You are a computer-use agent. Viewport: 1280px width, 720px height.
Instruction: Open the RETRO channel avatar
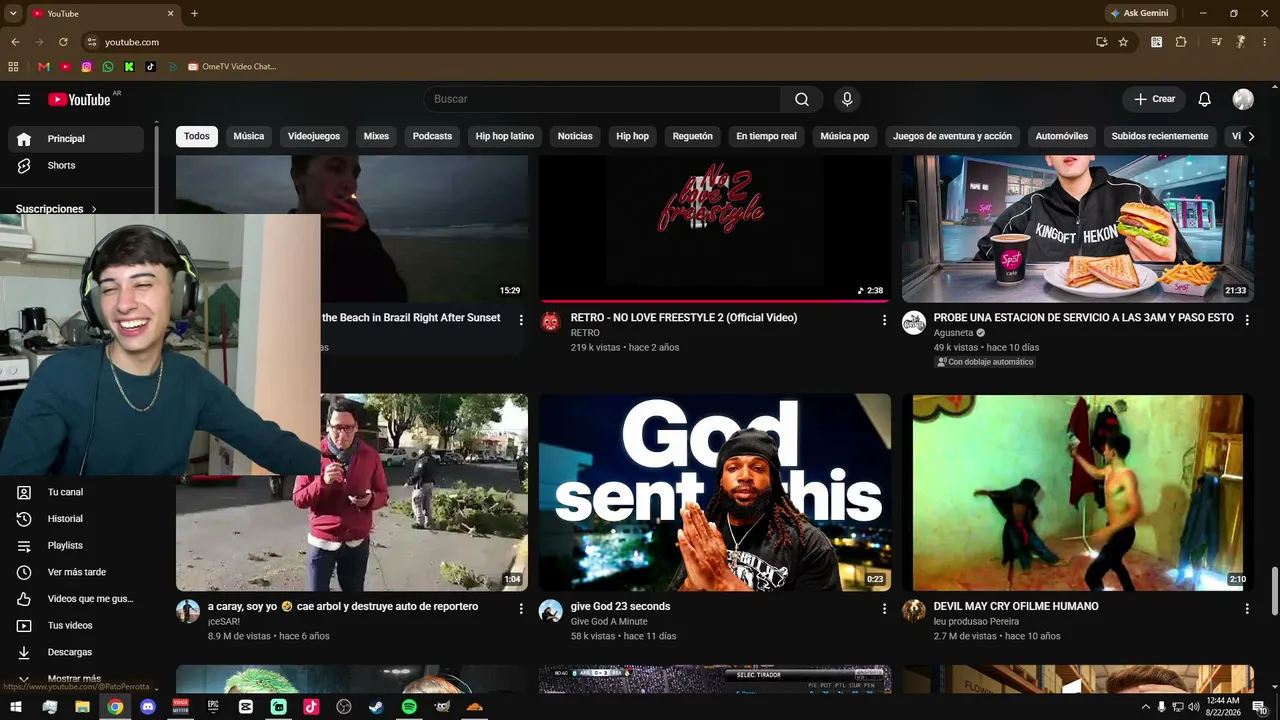tap(551, 322)
